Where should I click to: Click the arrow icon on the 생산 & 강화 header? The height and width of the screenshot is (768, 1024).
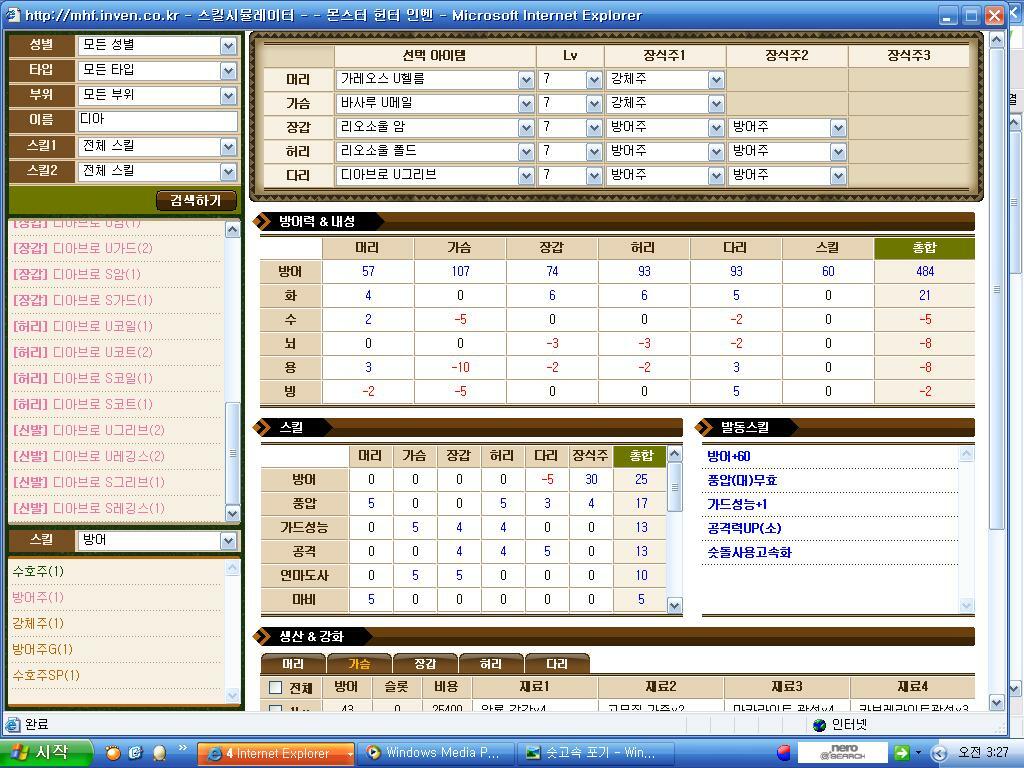click(x=262, y=636)
